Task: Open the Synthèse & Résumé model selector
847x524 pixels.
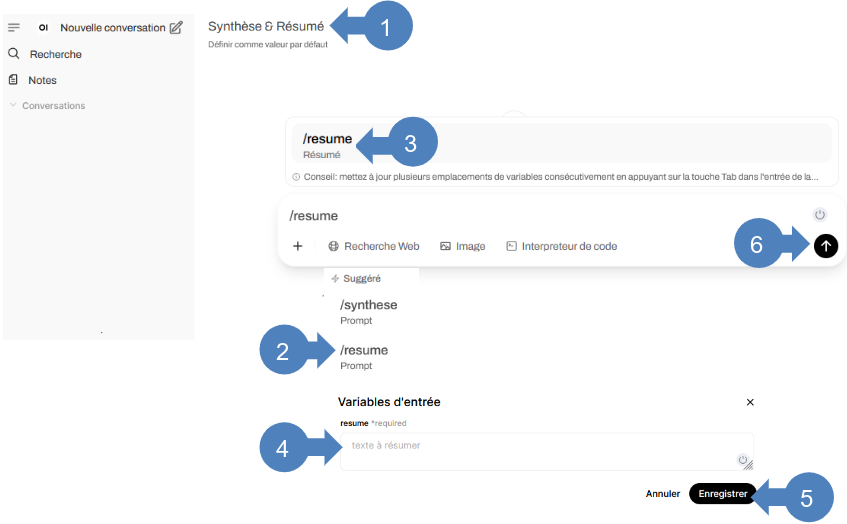Action: (266, 26)
